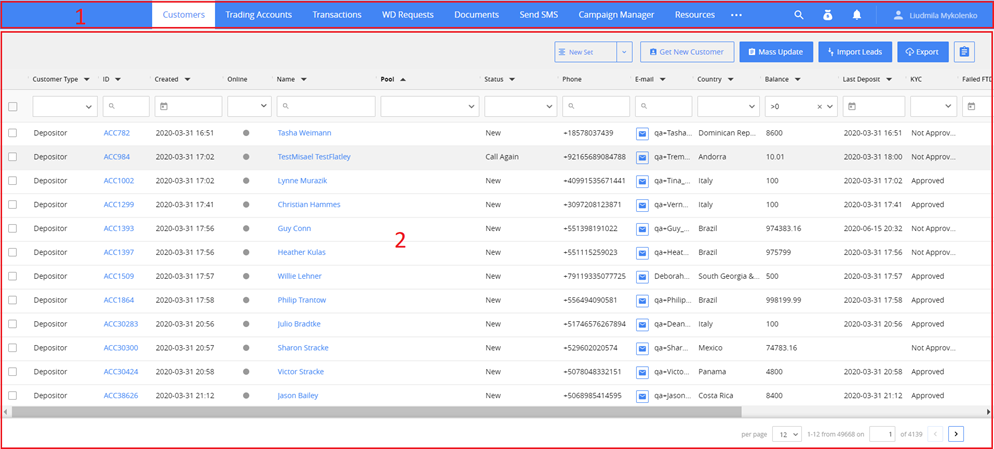Select checkbox for ACC782 row

click(13, 132)
